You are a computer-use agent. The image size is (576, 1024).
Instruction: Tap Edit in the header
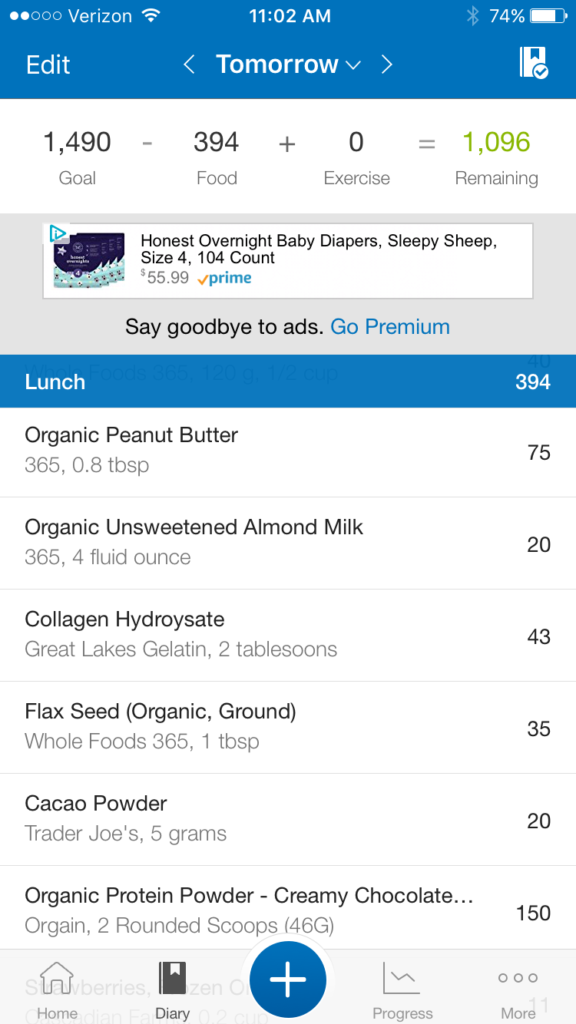[x=48, y=65]
